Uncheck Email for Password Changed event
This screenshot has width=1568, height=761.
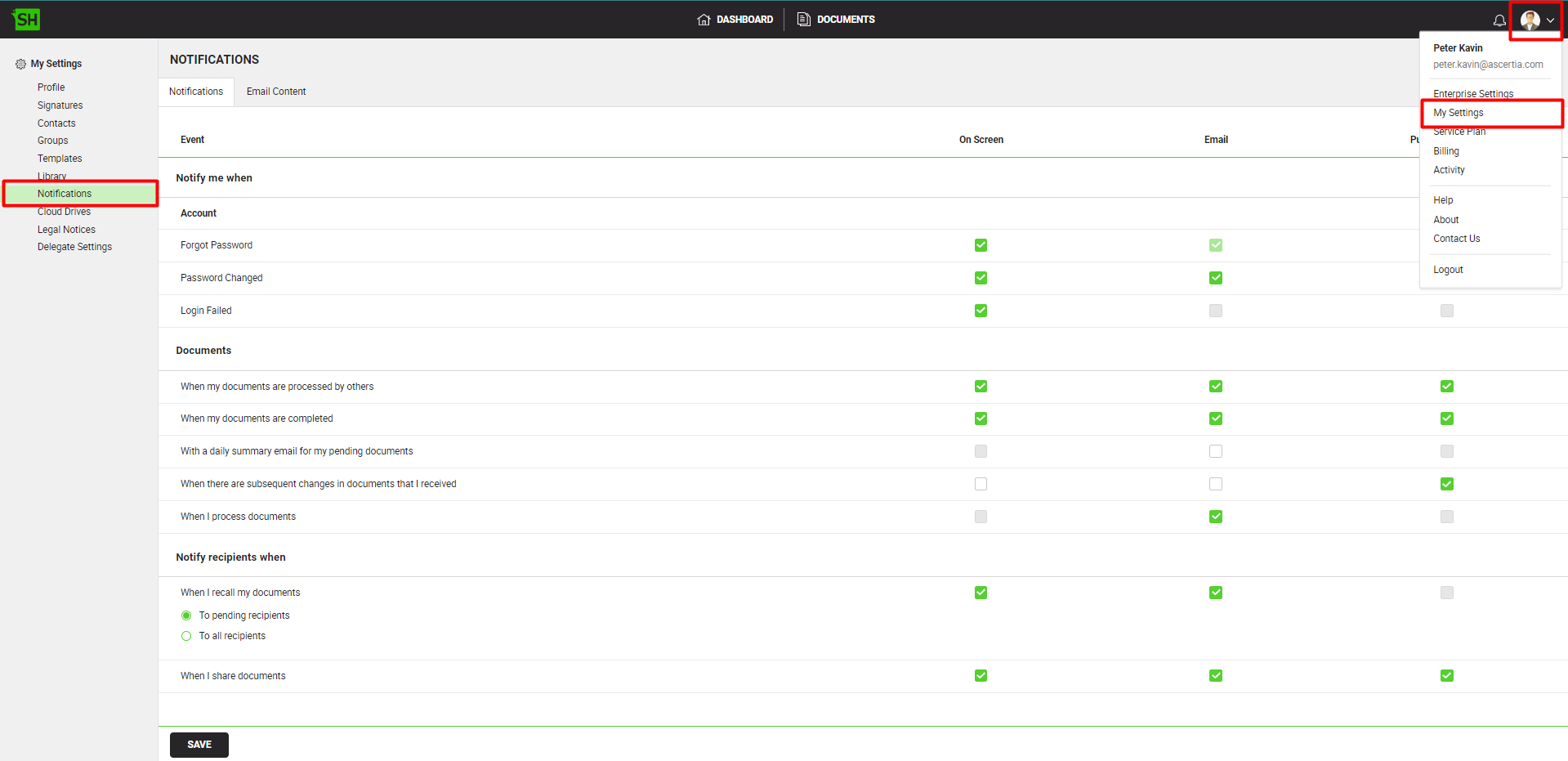pyautogui.click(x=1216, y=278)
